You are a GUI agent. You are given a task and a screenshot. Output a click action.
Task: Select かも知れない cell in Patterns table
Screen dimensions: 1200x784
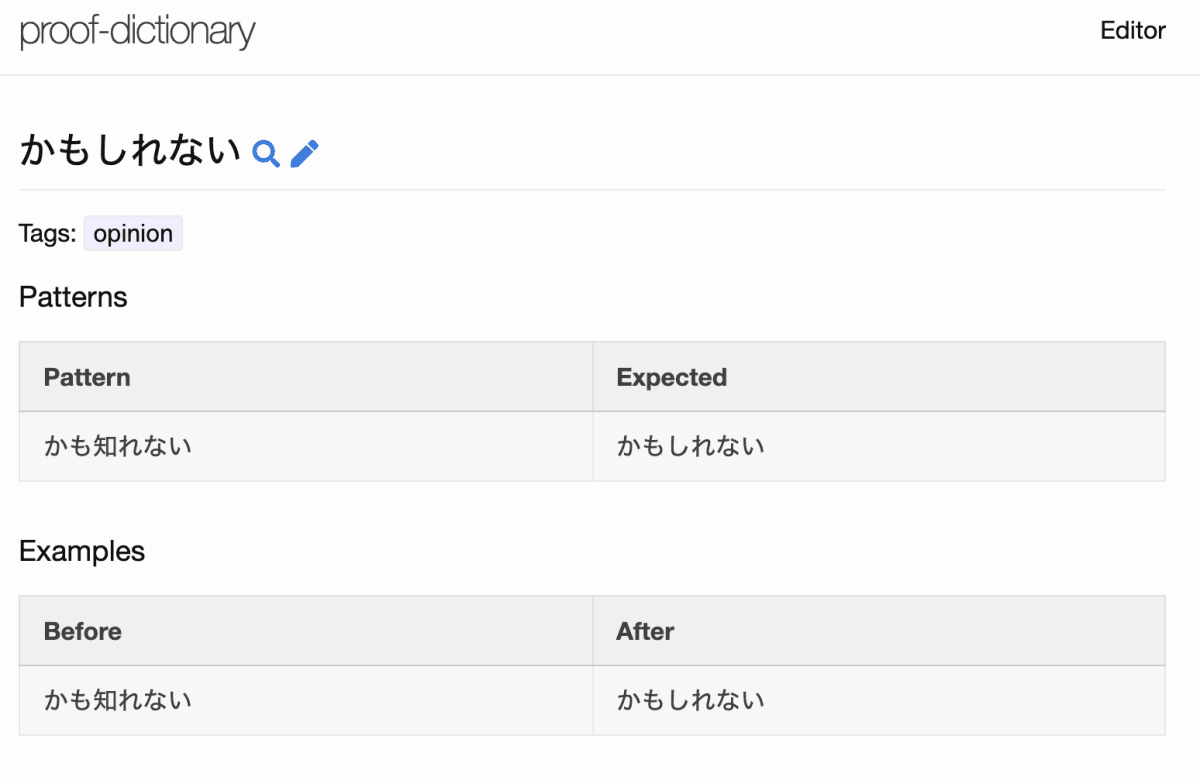tap(306, 446)
